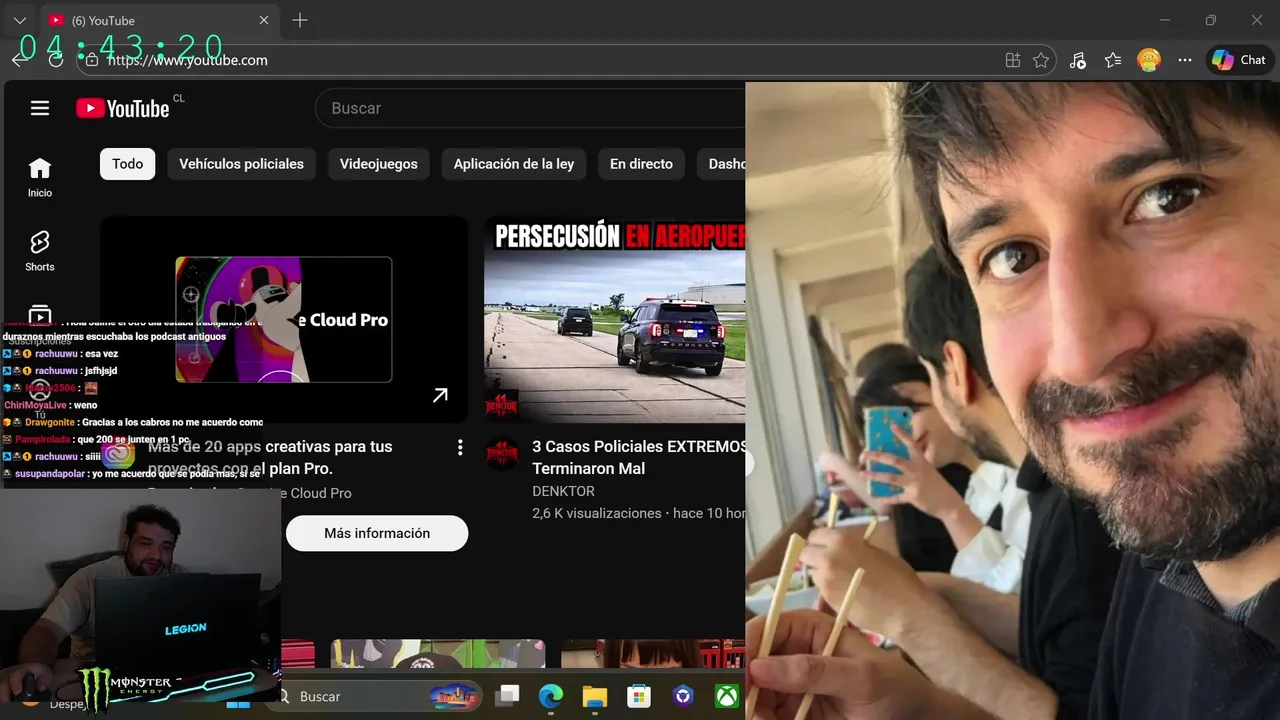Open a new browser tab
The image size is (1280, 720).
(x=300, y=20)
